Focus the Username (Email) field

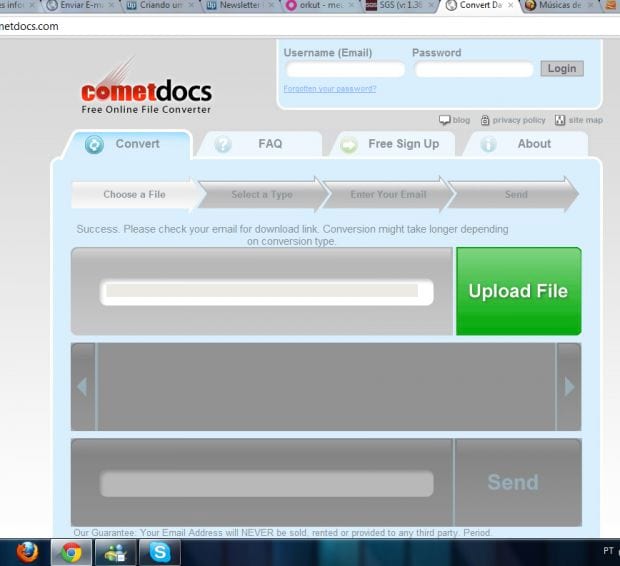pos(345,70)
